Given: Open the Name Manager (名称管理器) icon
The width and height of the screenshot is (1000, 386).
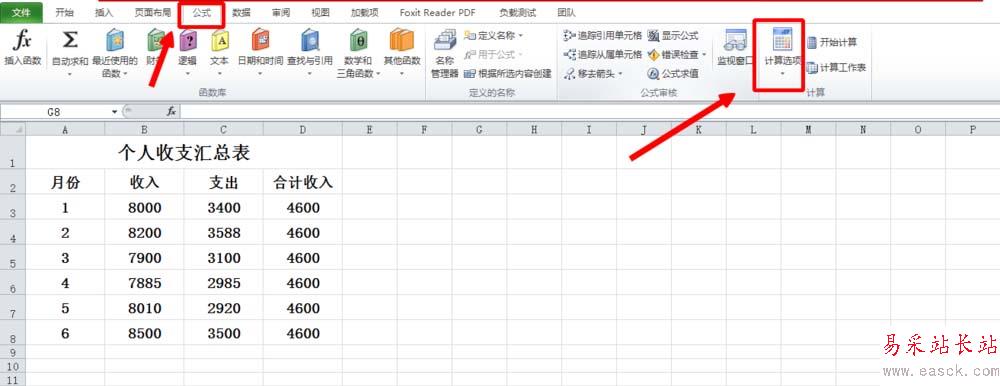Looking at the screenshot, I should point(445,40).
